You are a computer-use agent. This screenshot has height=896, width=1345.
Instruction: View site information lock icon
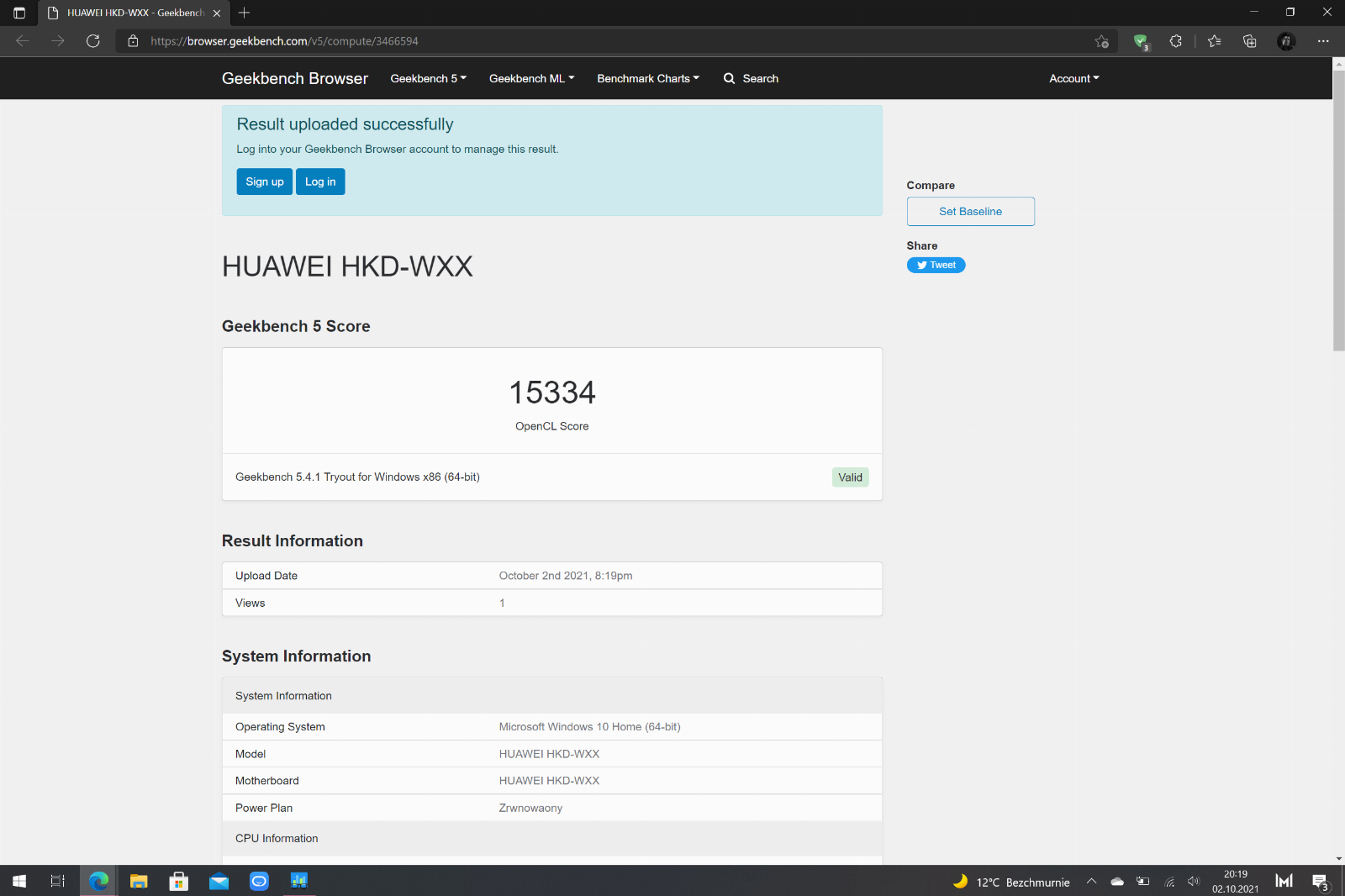click(133, 41)
